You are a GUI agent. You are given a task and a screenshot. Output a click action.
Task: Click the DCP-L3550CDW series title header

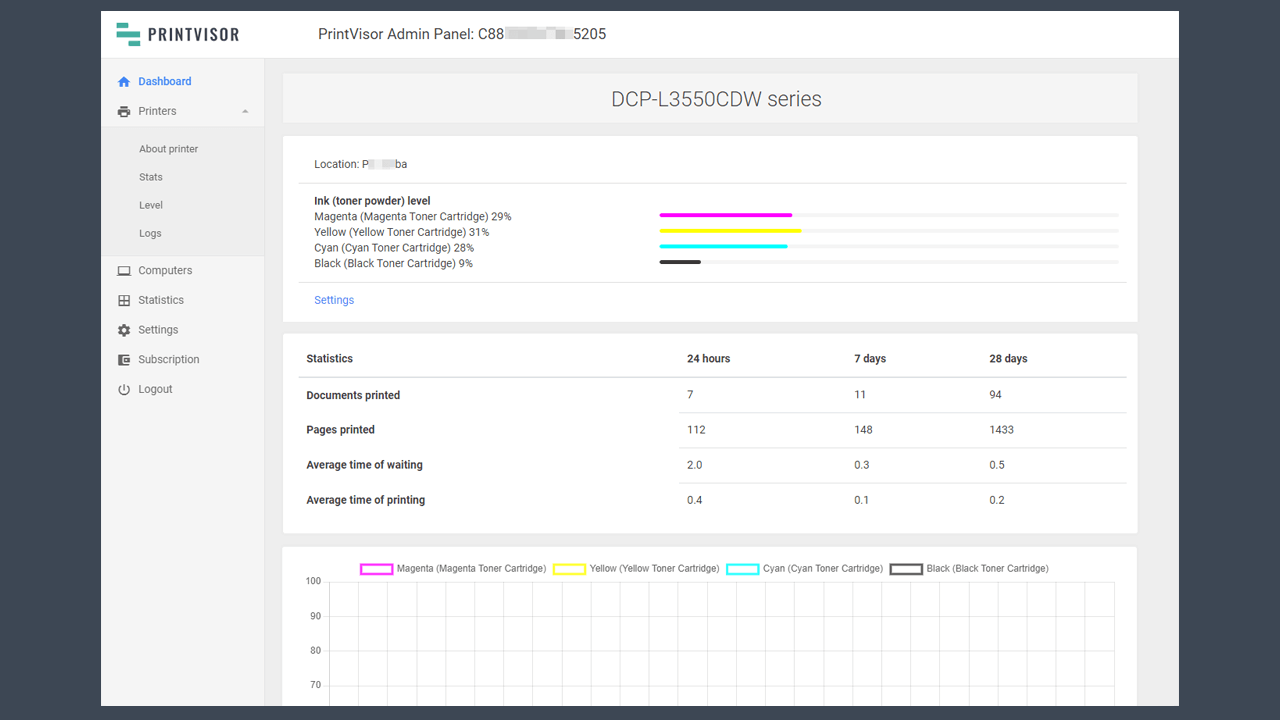coord(716,99)
